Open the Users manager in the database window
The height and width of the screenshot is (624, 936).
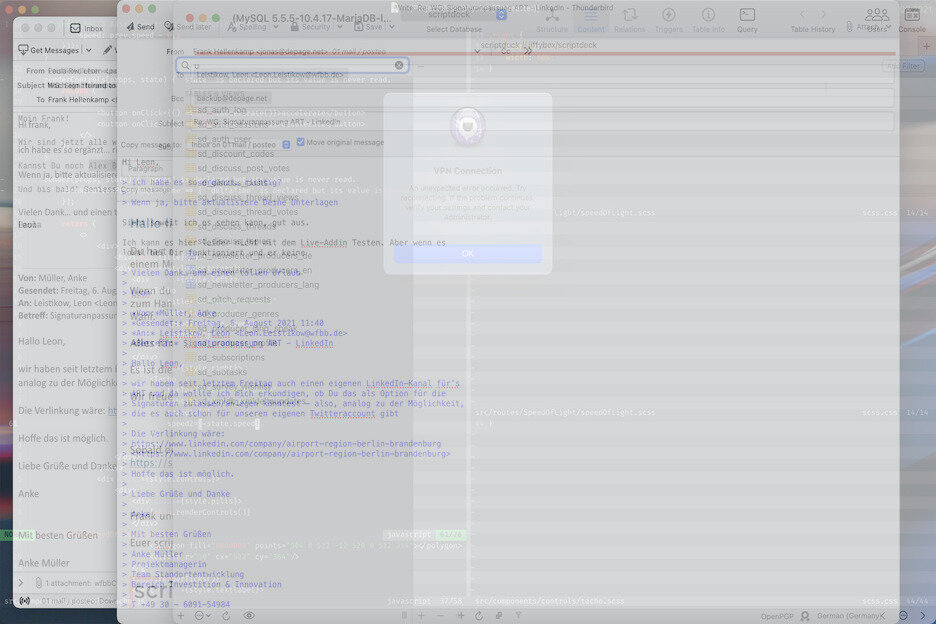click(877, 20)
